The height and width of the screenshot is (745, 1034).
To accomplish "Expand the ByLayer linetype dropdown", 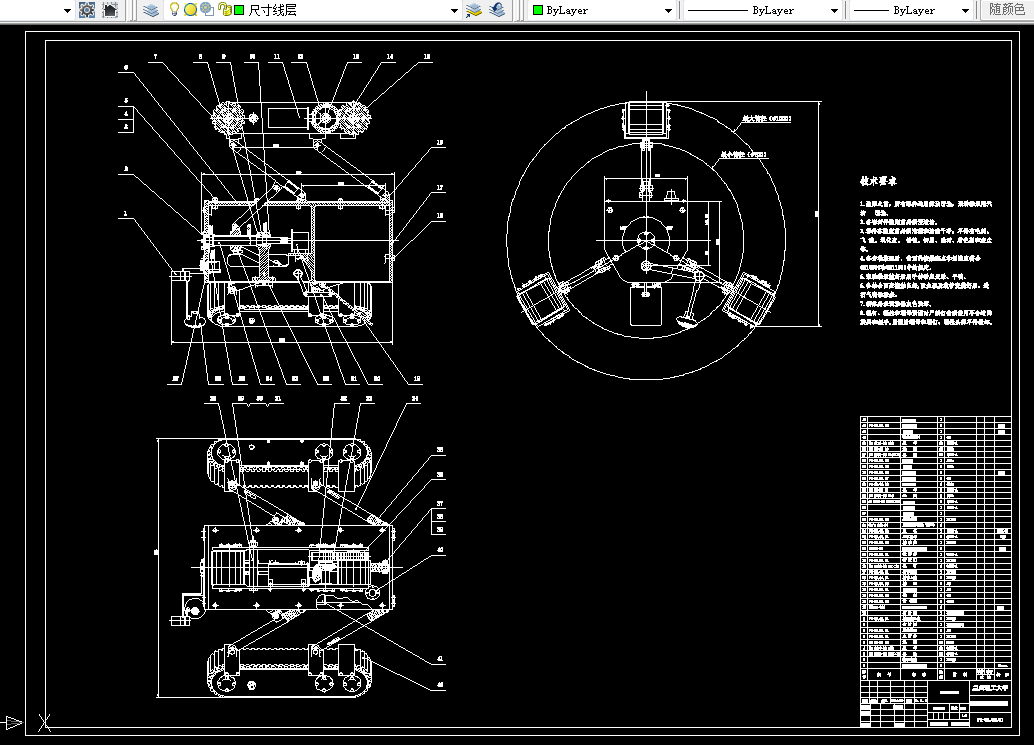I will coord(834,11).
